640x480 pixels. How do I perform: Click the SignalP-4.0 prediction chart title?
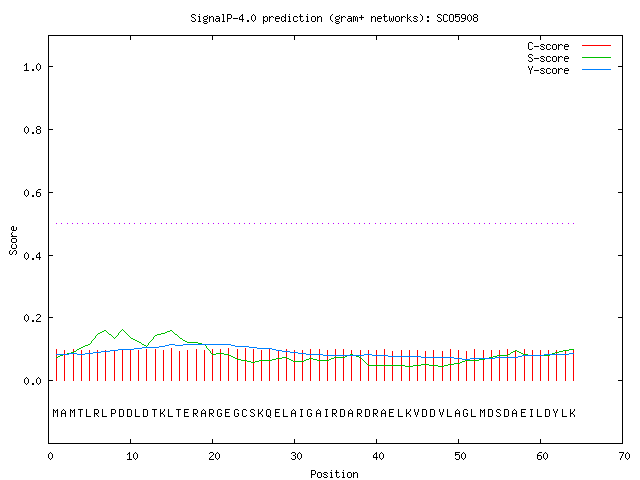coord(334,19)
